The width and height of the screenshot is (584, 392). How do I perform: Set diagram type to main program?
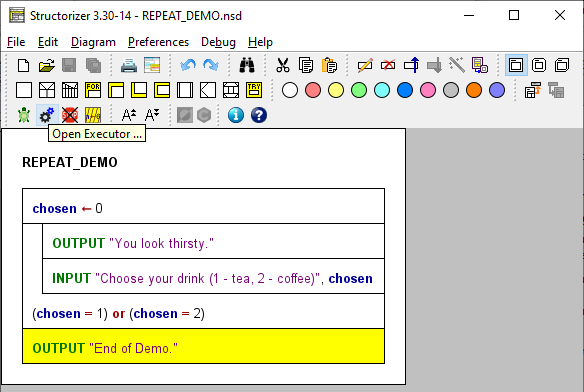(516, 65)
